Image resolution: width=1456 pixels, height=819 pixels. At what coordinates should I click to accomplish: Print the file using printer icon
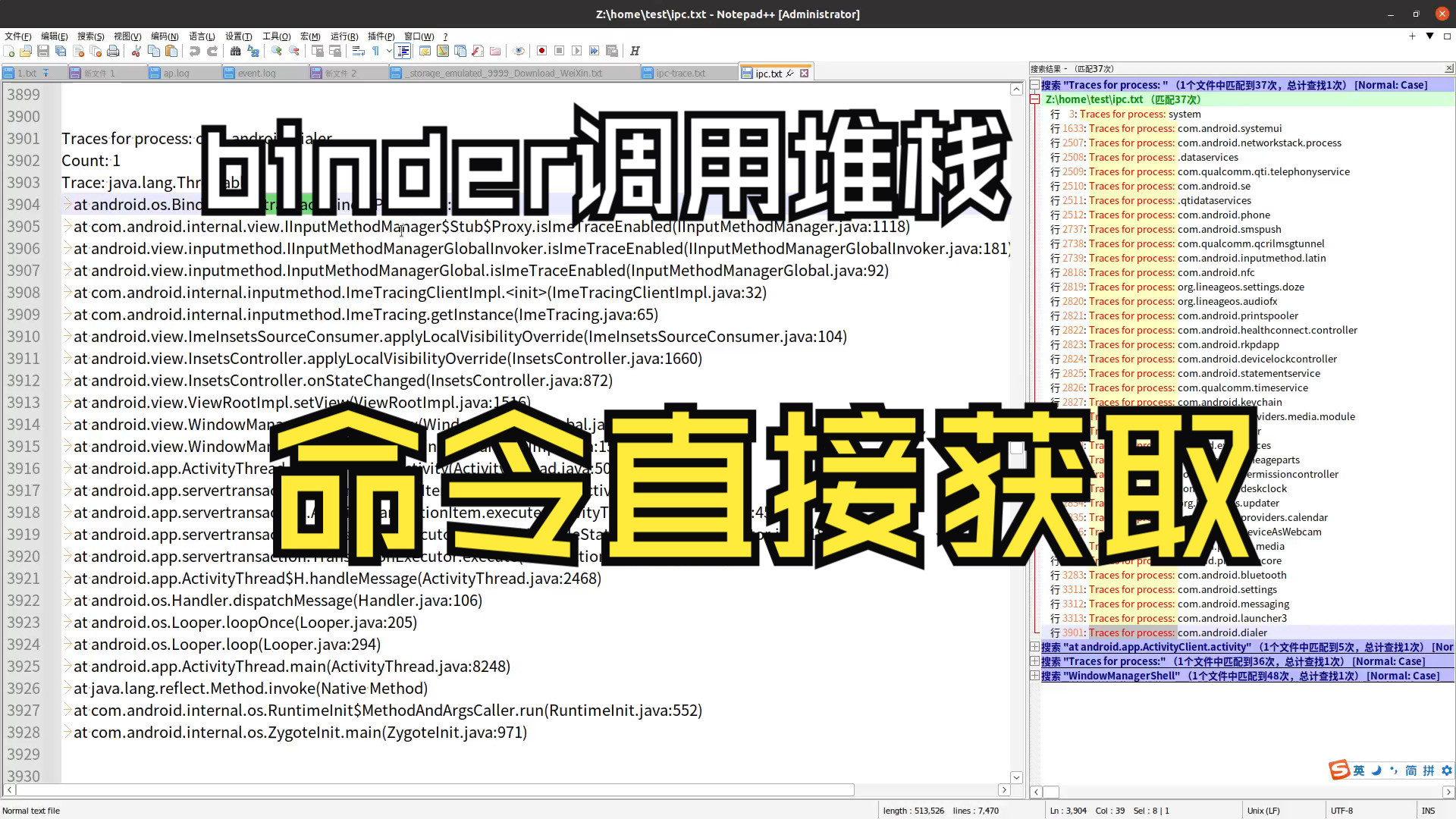tap(114, 51)
